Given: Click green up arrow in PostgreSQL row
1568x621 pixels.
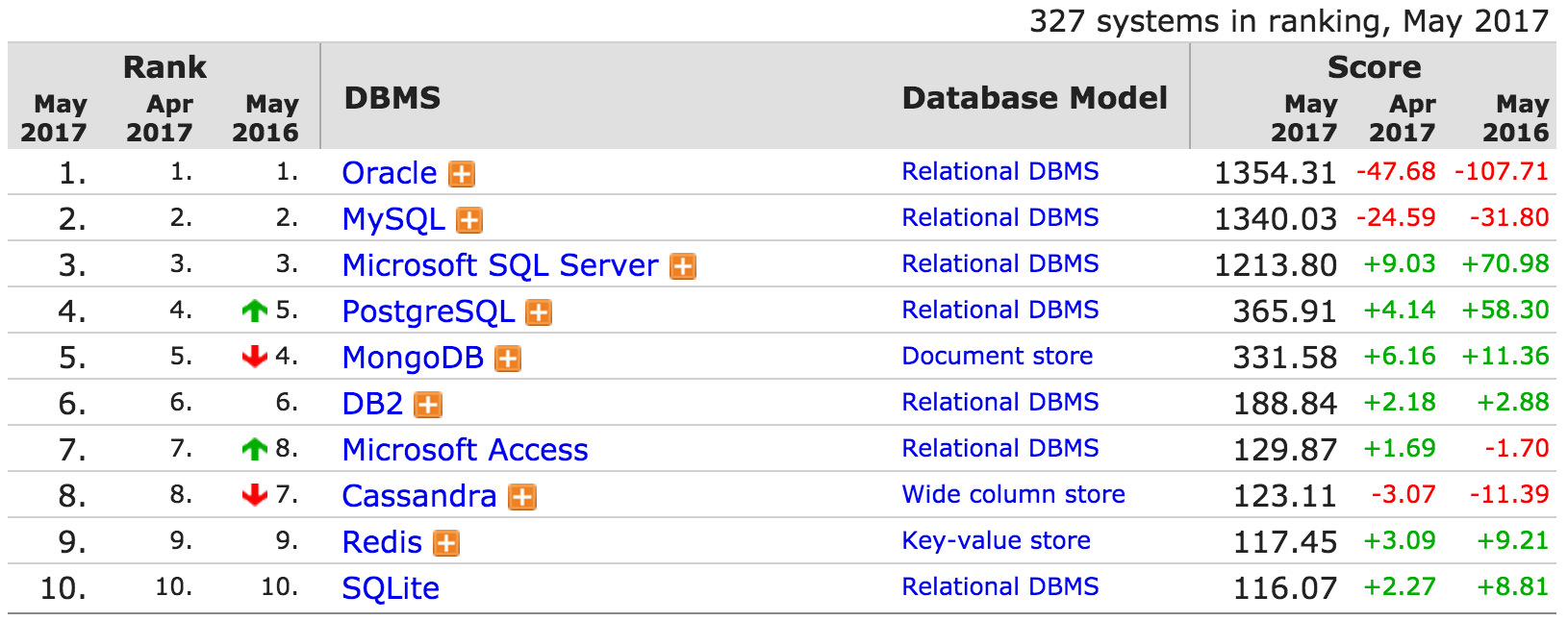Looking at the screenshot, I should coord(255,310).
